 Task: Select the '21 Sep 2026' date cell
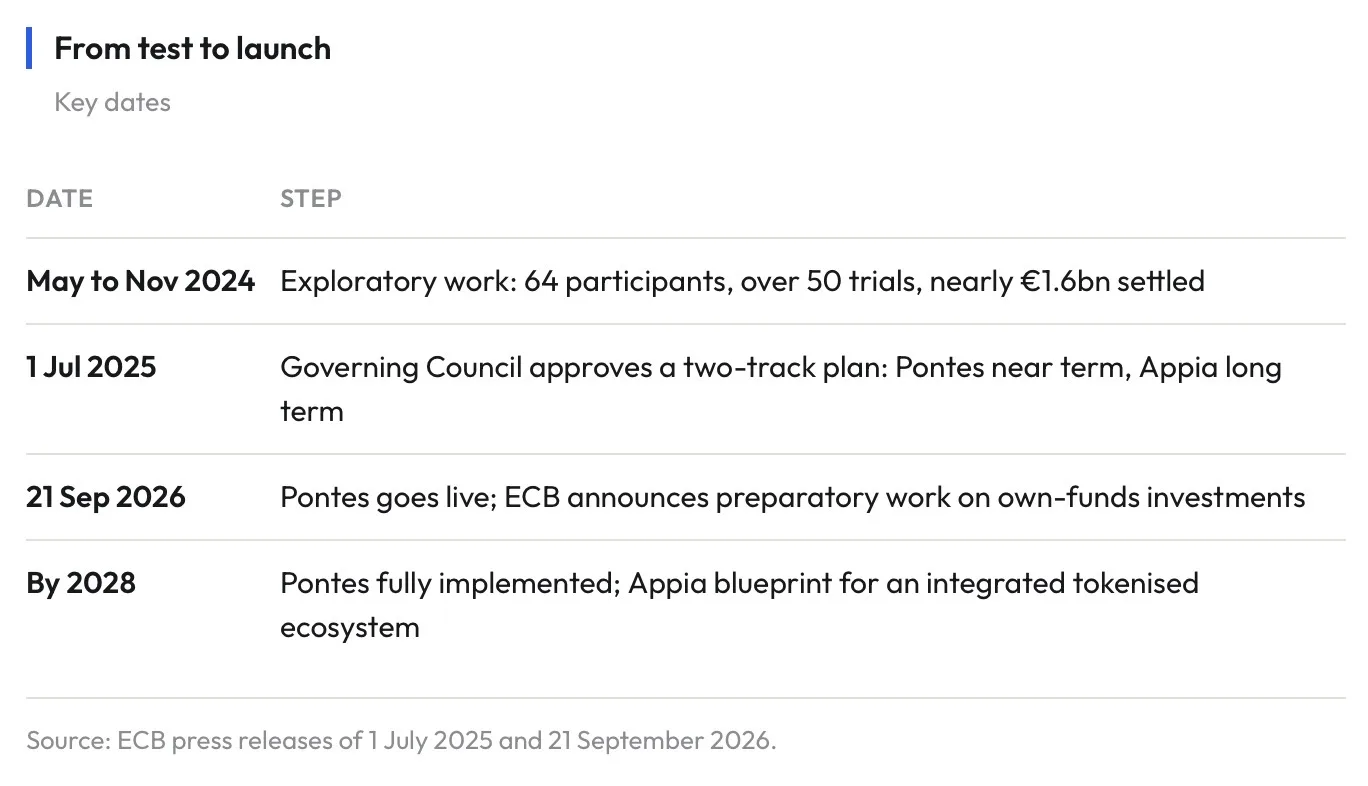coord(106,497)
